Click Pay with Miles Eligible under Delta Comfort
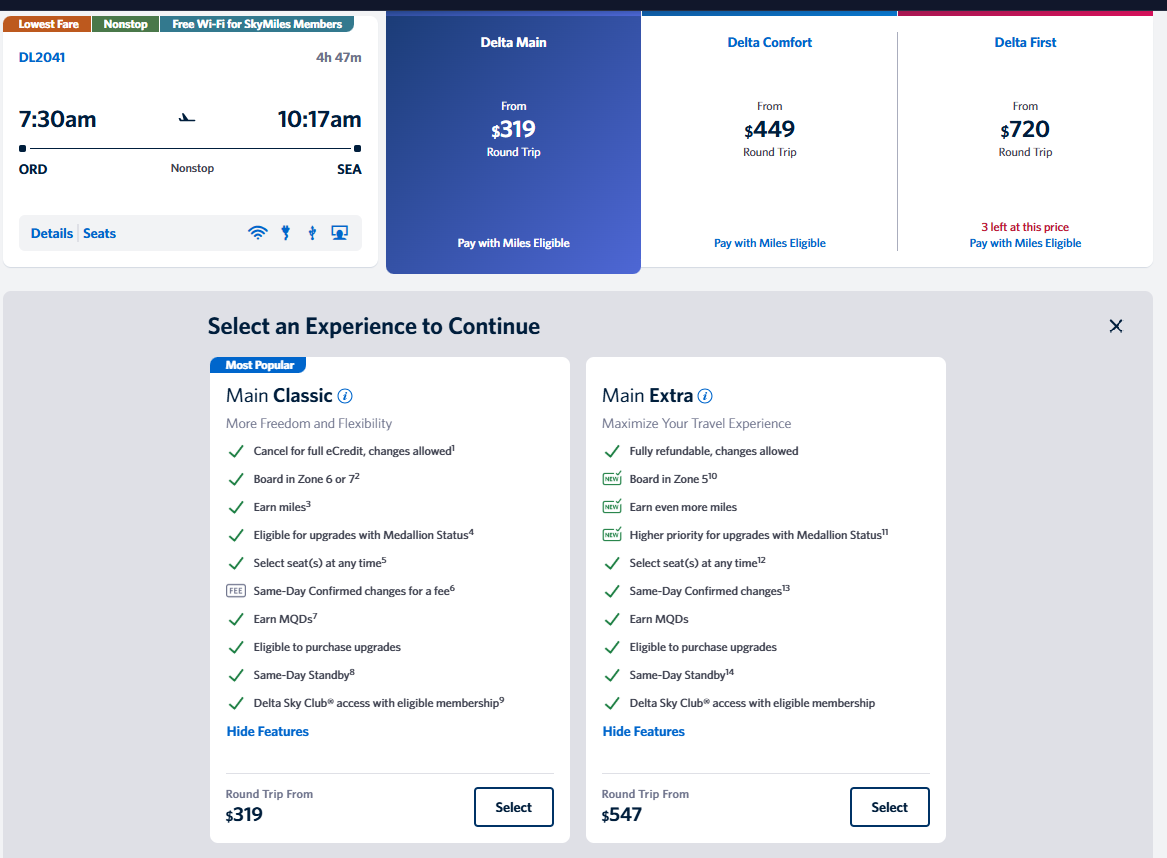1167x858 pixels. [769, 243]
